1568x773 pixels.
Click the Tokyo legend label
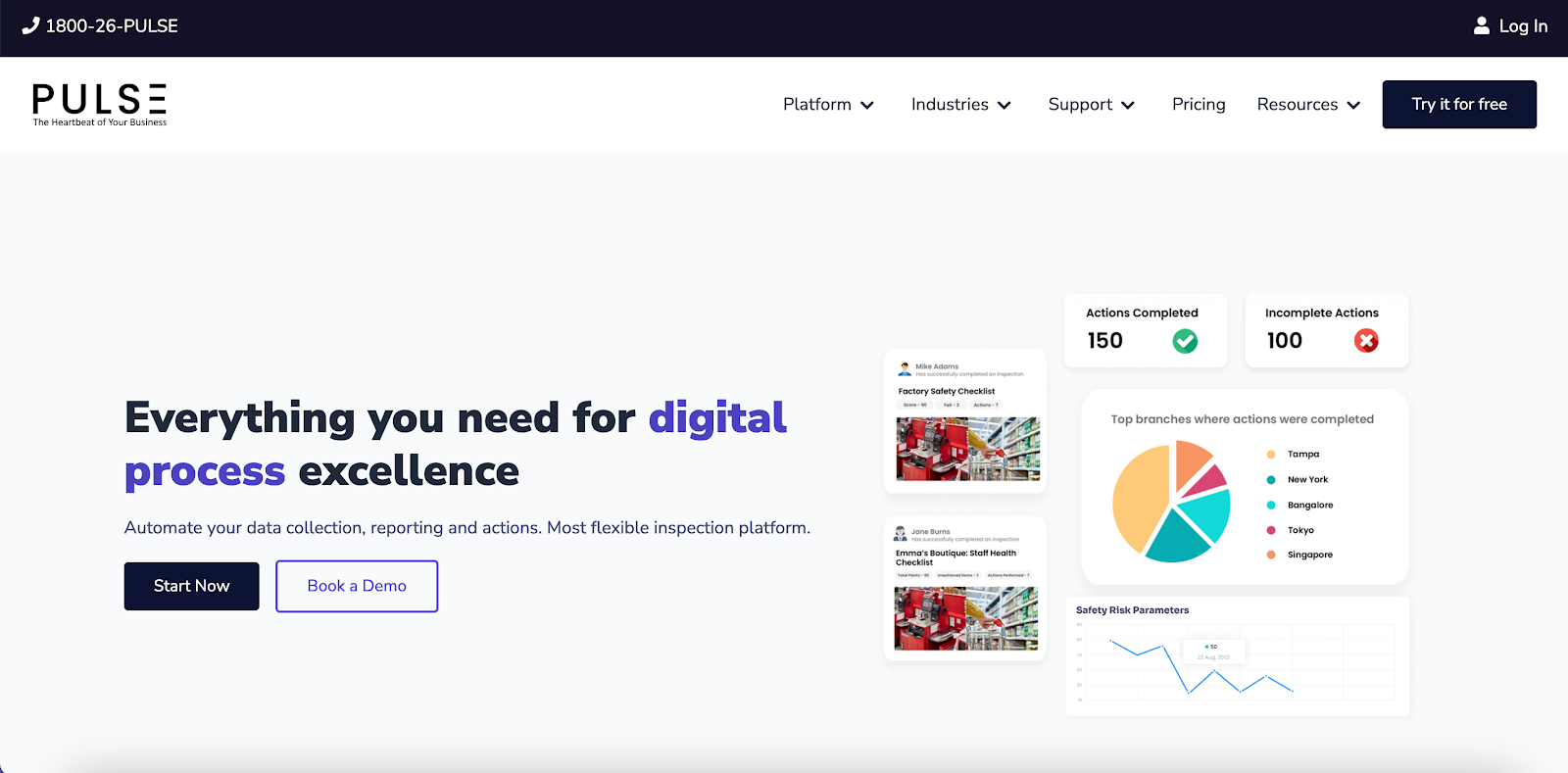pos(1300,530)
